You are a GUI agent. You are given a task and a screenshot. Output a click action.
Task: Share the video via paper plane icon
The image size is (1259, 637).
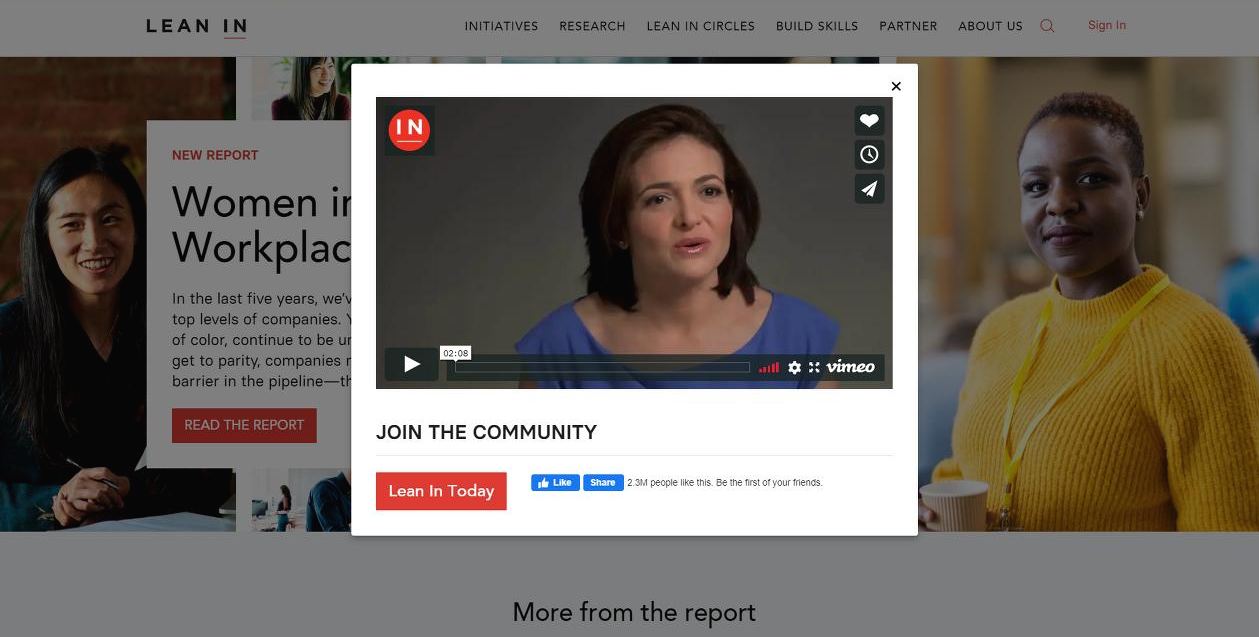click(869, 188)
